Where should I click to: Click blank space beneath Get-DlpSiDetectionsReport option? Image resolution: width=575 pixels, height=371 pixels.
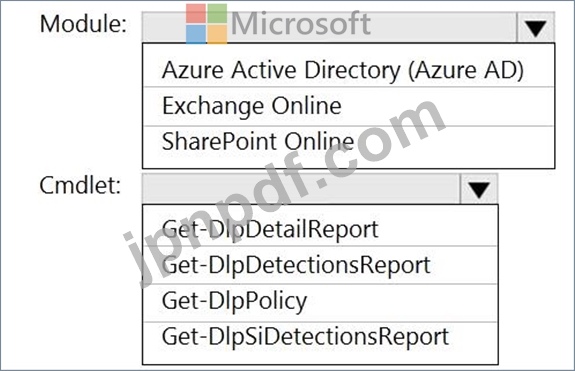coord(320,357)
